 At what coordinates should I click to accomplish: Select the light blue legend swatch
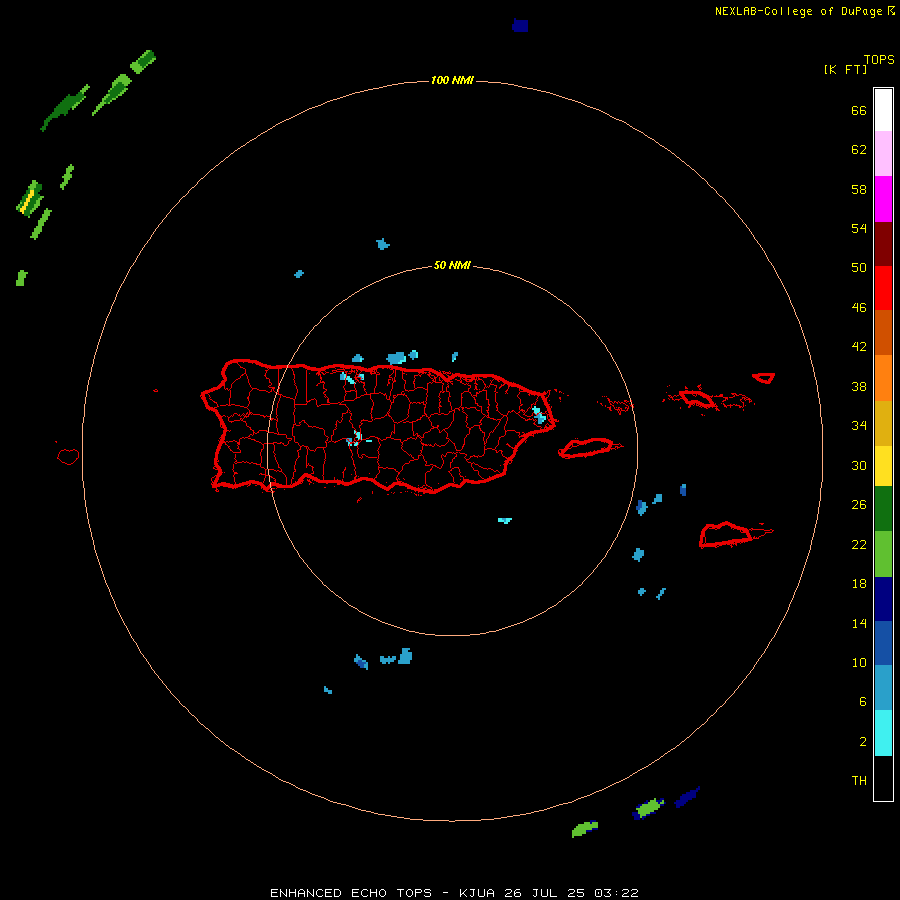pyautogui.click(x=883, y=688)
